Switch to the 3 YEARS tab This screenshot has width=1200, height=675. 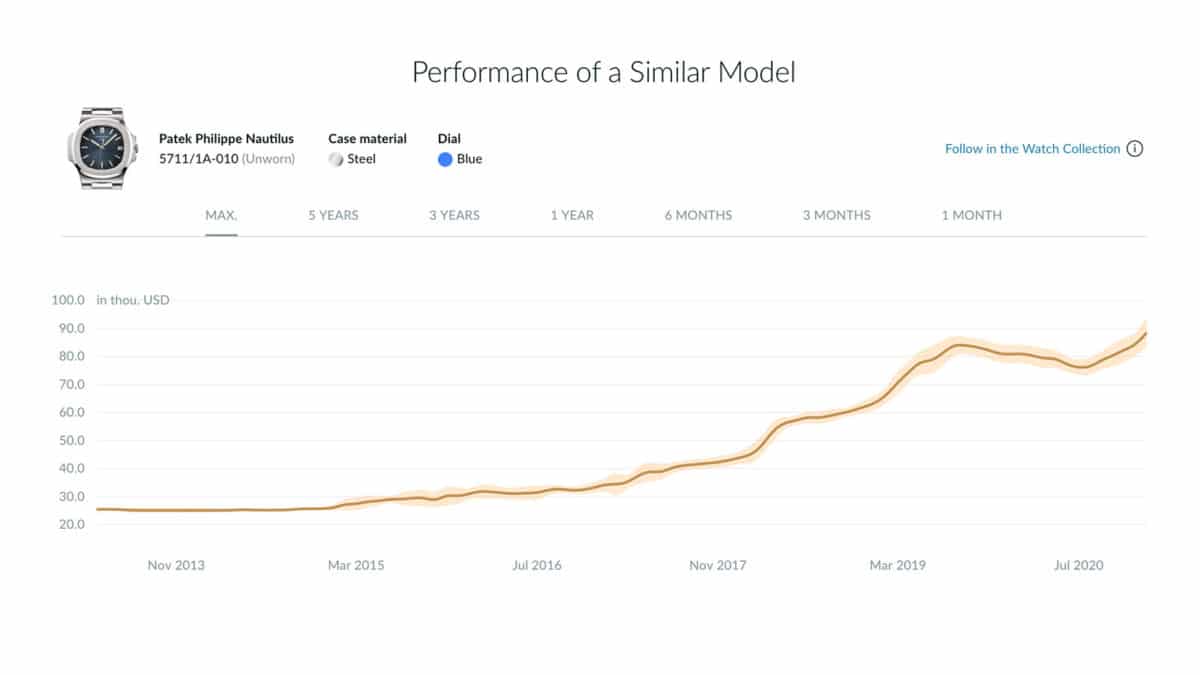(454, 215)
